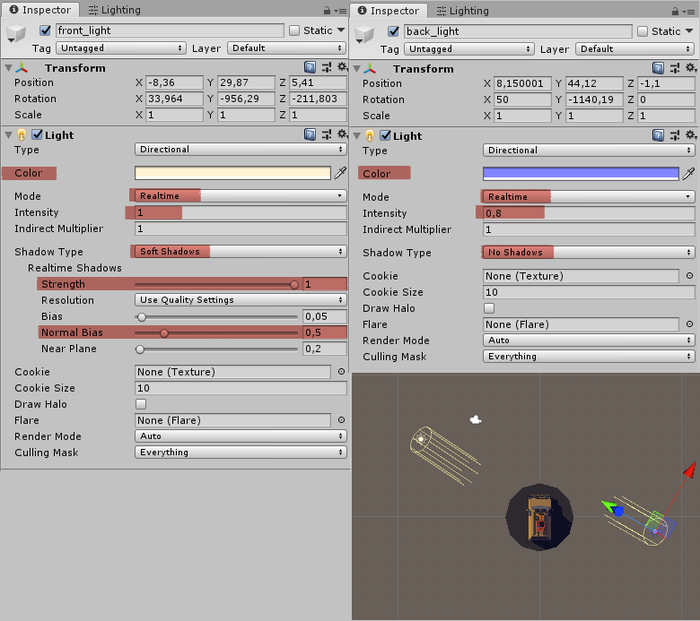Switch to the Lighting tab in left panel
This screenshot has height=621, width=700.
point(114,10)
